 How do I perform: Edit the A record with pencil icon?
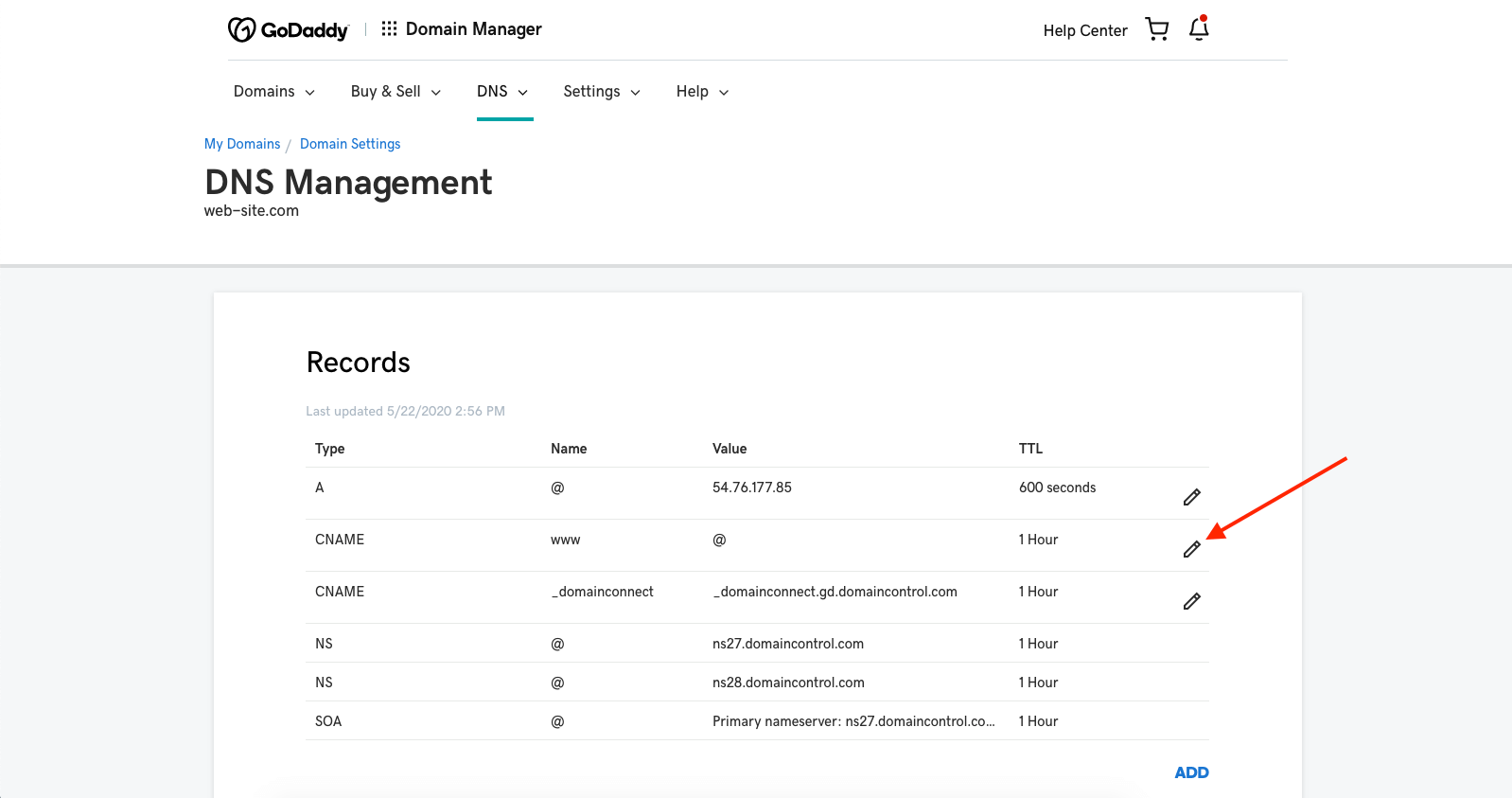pos(1191,497)
